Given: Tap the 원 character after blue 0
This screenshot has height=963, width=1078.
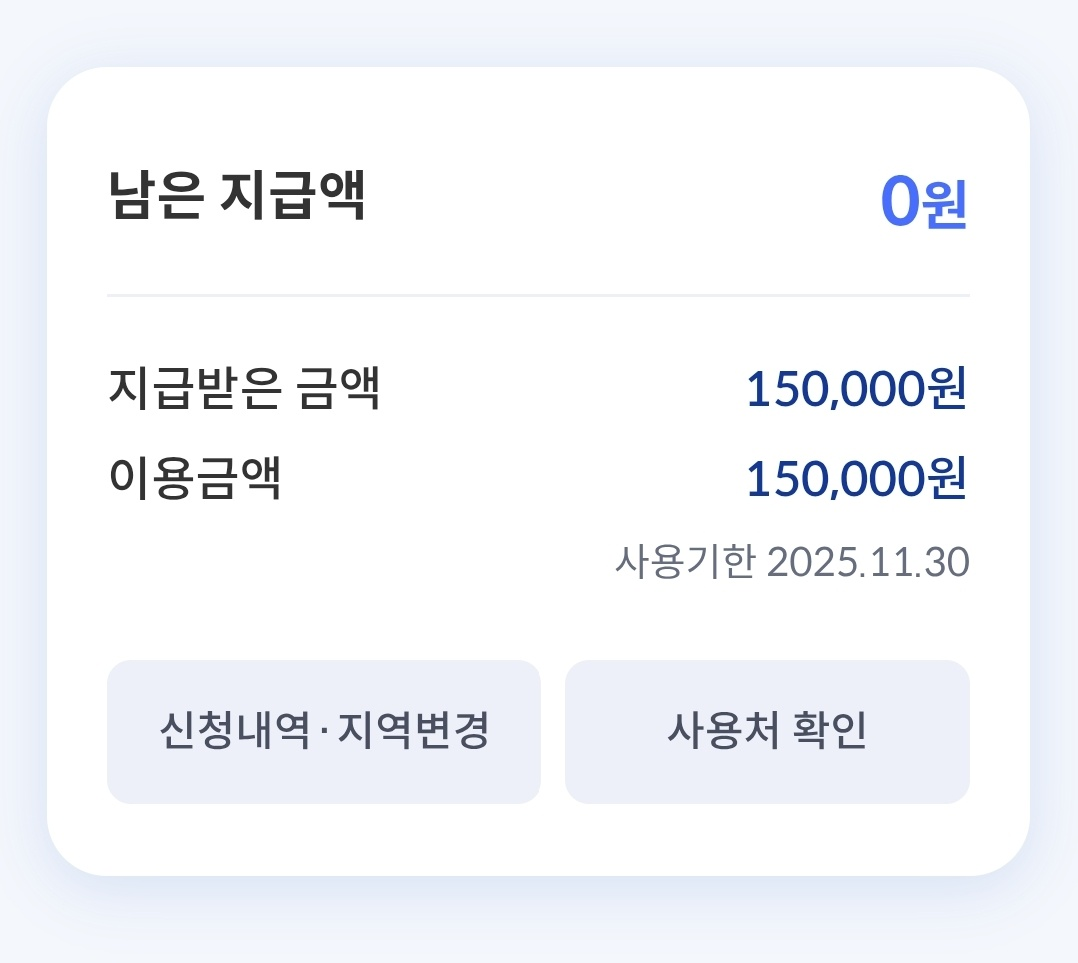Looking at the screenshot, I should point(946,207).
